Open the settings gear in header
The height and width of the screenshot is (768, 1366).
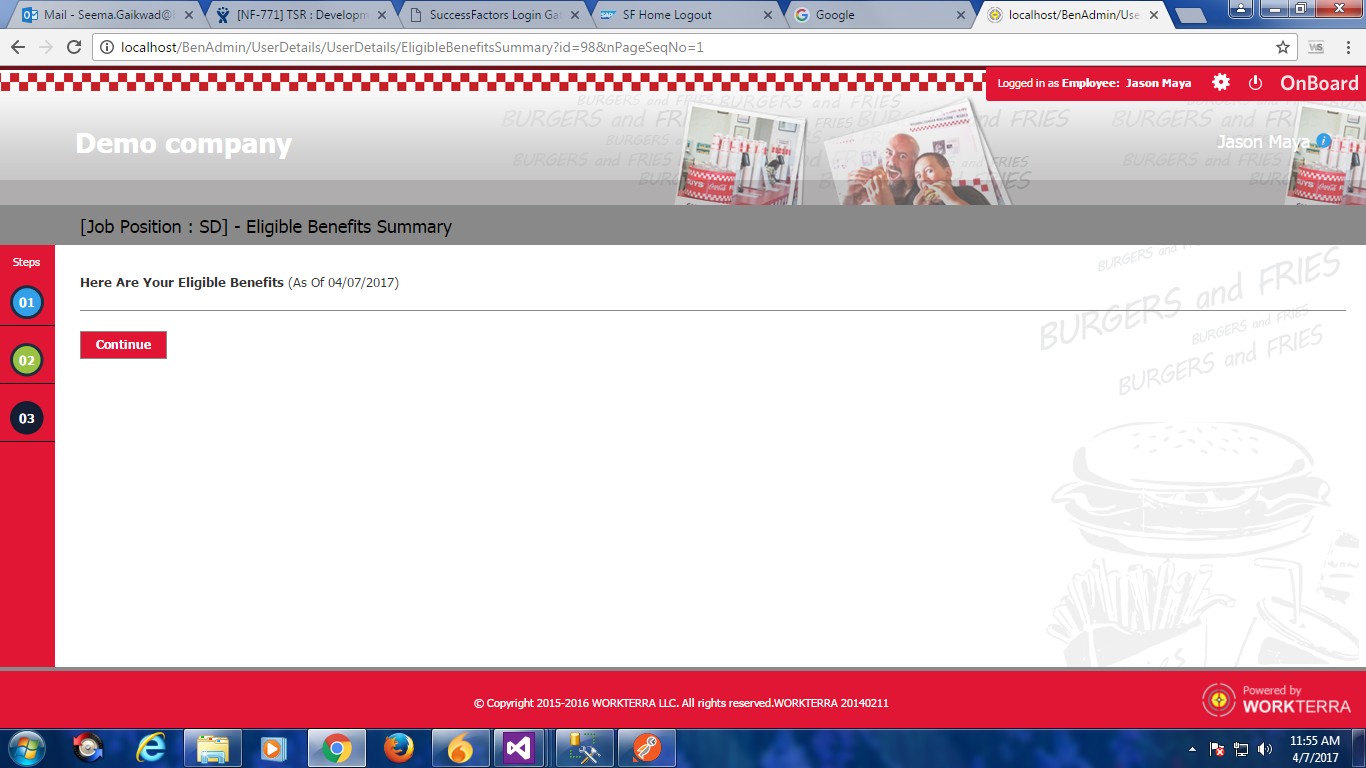[x=1221, y=83]
